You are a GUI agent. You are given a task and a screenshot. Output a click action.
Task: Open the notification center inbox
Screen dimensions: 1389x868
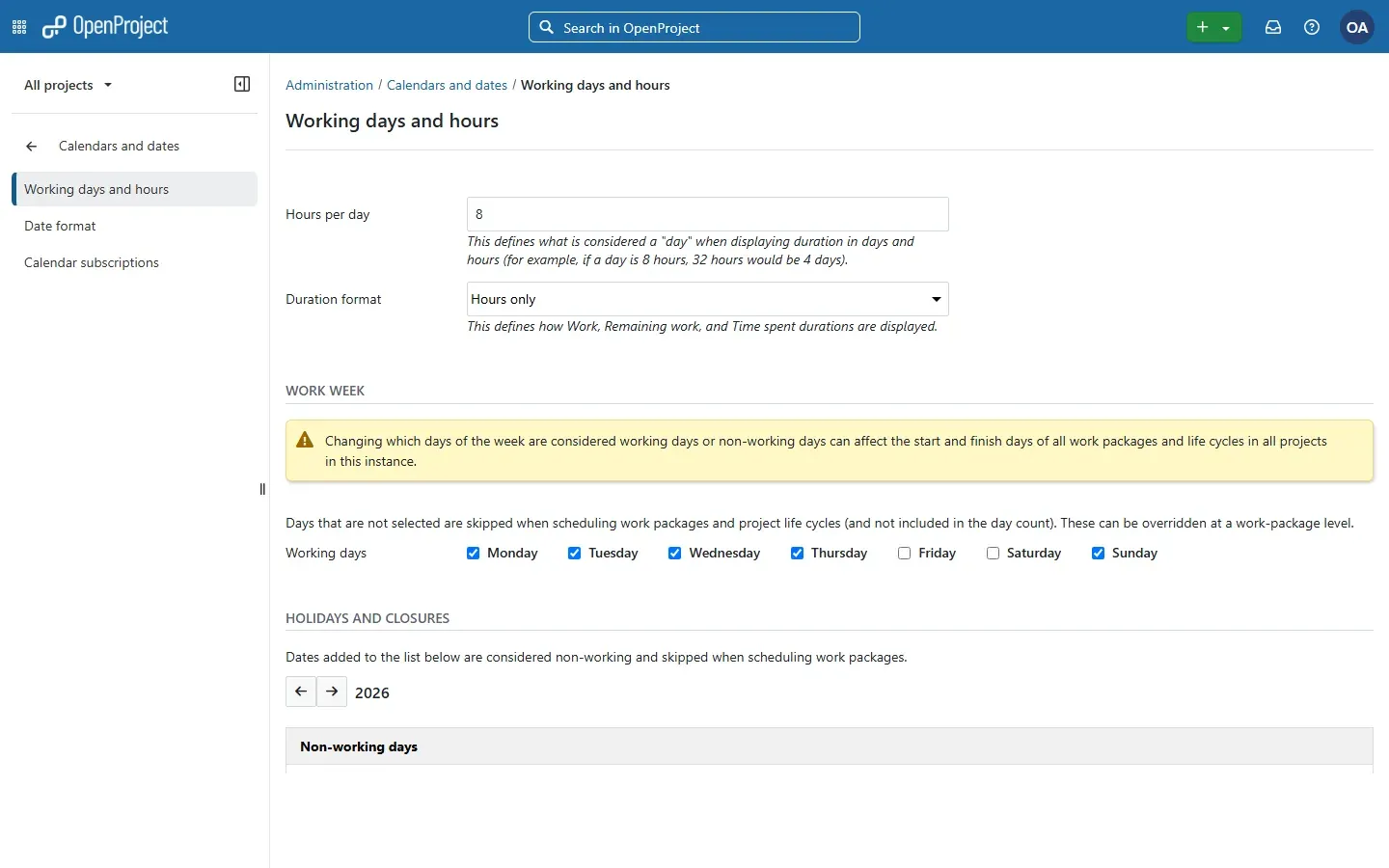pyautogui.click(x=1273, y=27)
